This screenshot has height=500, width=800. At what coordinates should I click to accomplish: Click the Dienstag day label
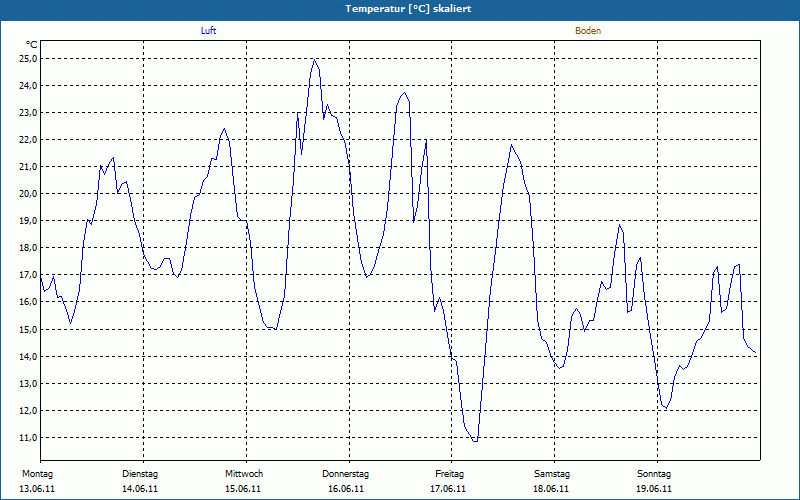click(x=140, y=474)
